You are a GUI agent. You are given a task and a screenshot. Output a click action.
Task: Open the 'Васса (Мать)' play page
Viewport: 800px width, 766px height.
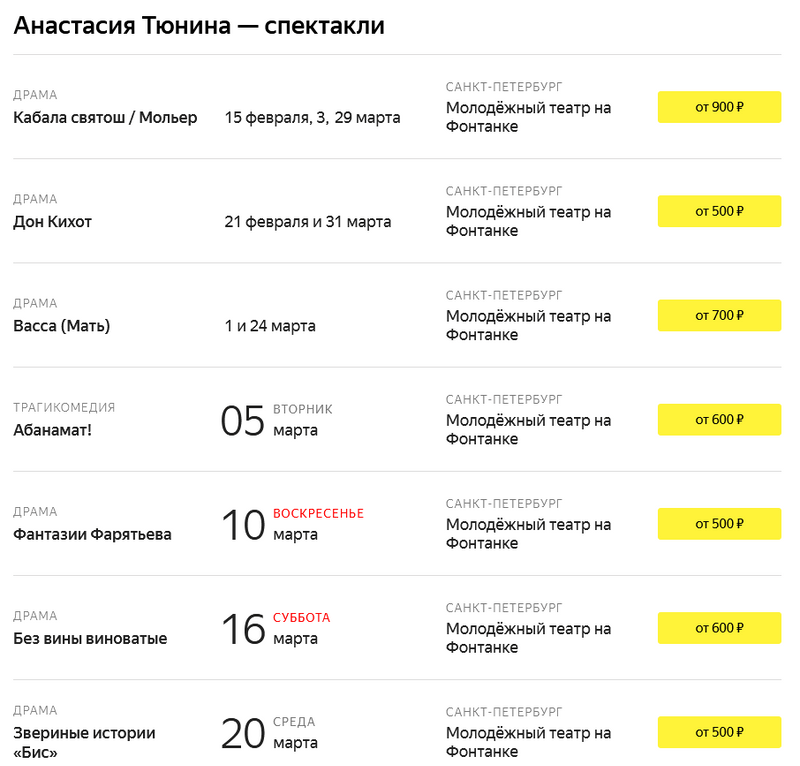tap(62, 326)
